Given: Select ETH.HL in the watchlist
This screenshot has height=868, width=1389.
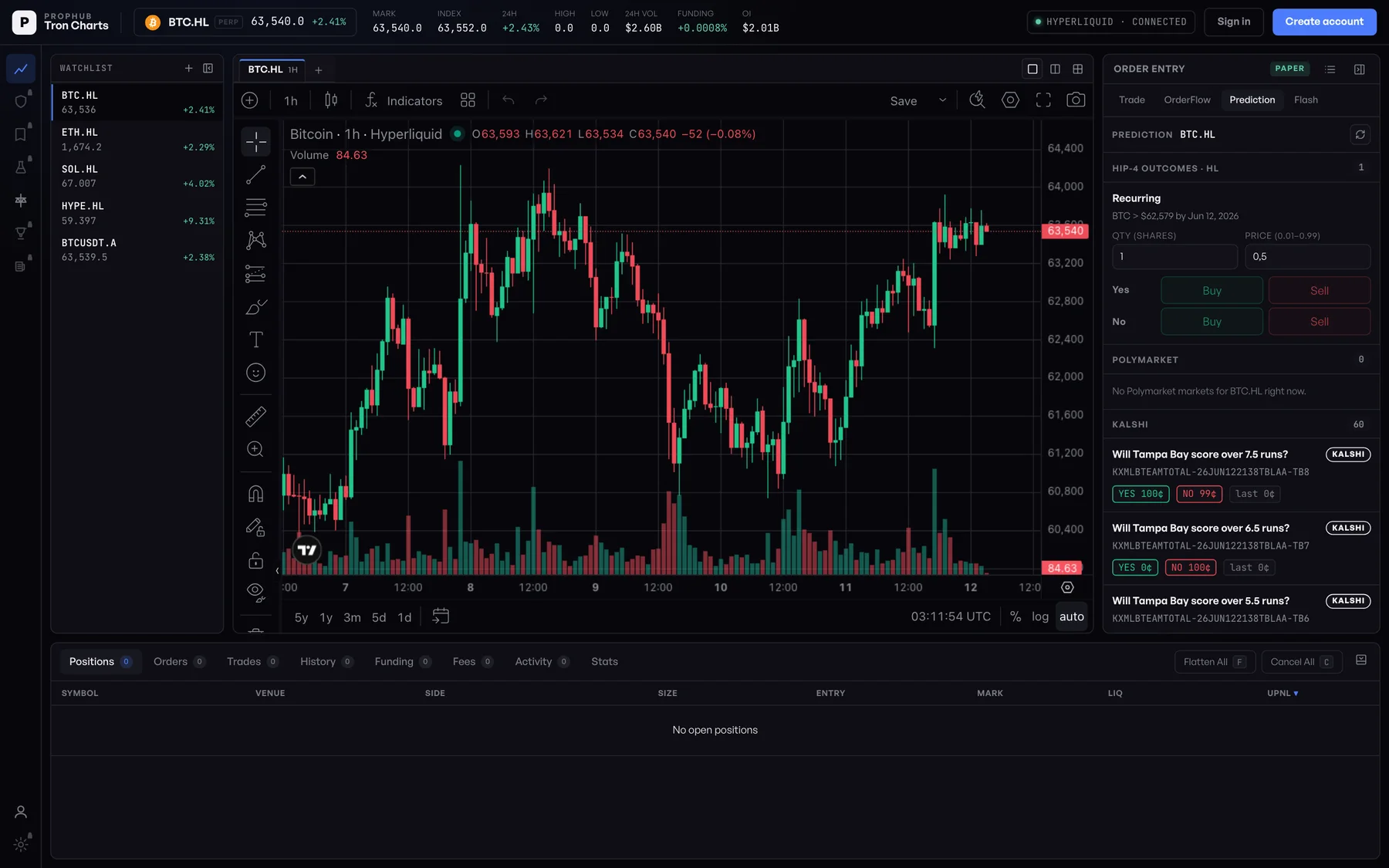Looking at the screenshot, I should (x=137, y=140).
